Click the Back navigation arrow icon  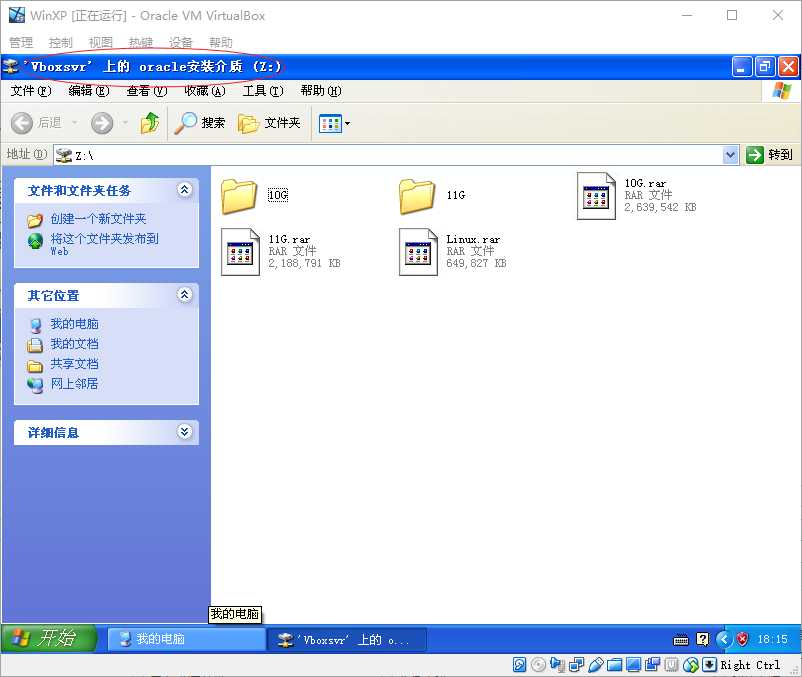tap(21, 123)
